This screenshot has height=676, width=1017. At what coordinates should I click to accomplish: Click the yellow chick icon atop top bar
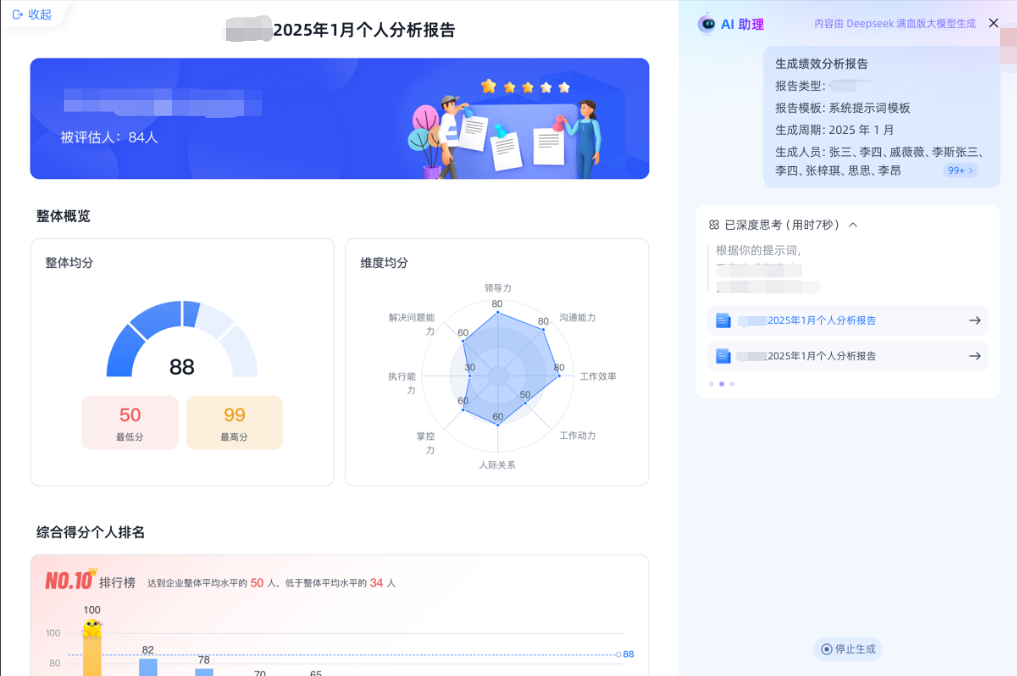(92, 628)
